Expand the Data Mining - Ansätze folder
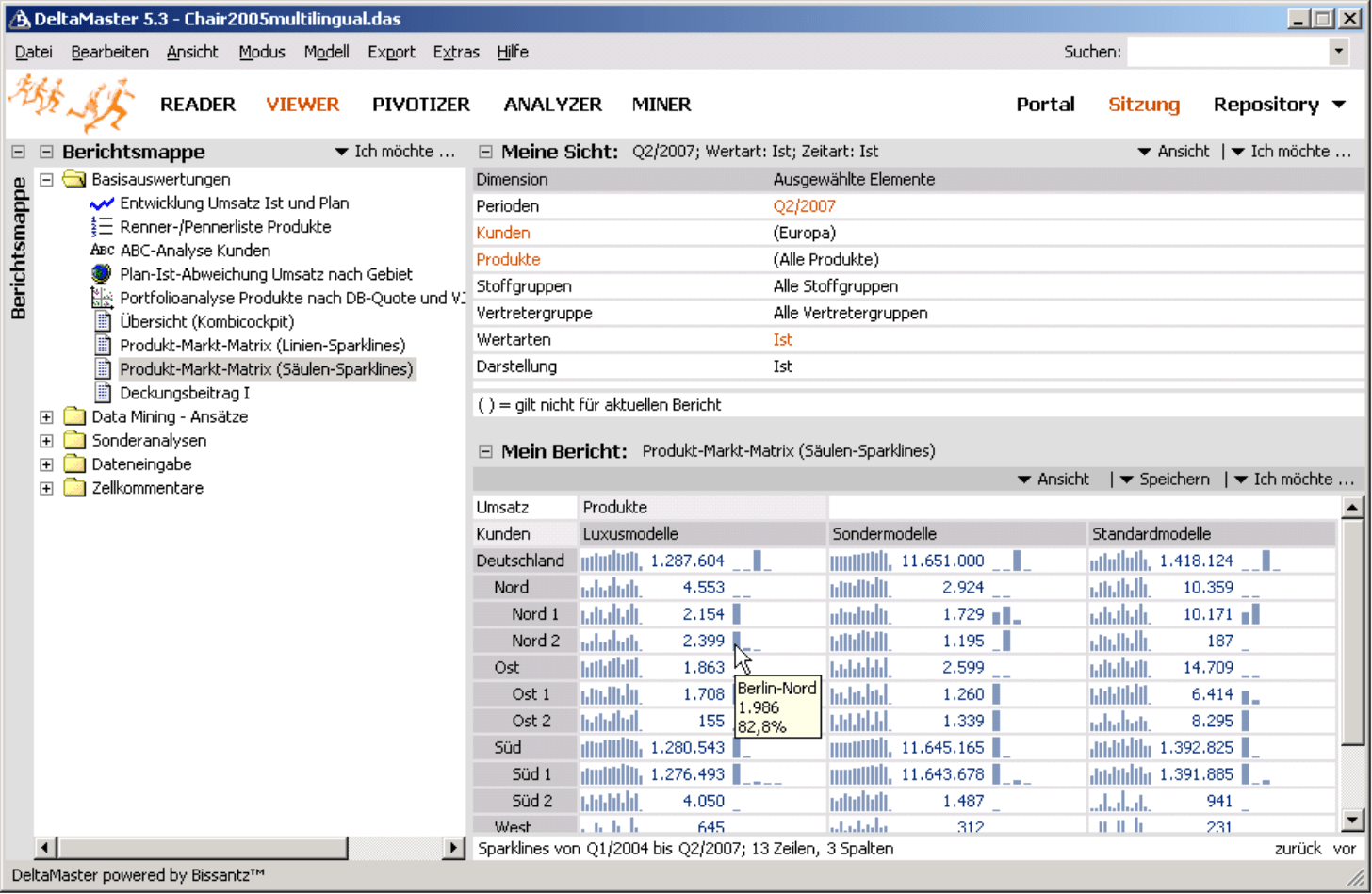 tap(46, 416)
